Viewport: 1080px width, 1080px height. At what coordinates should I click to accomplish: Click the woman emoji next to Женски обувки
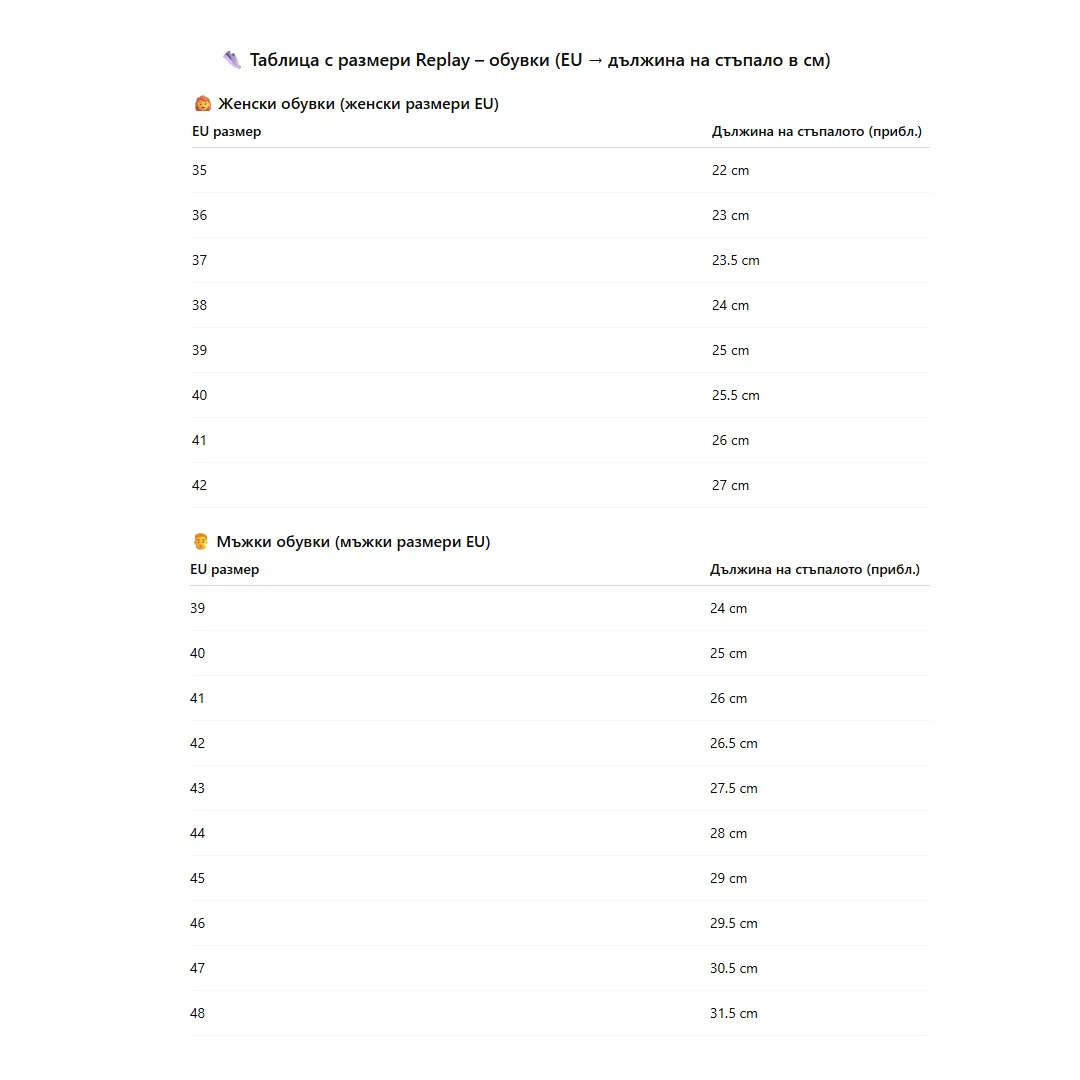pos(201,104)
